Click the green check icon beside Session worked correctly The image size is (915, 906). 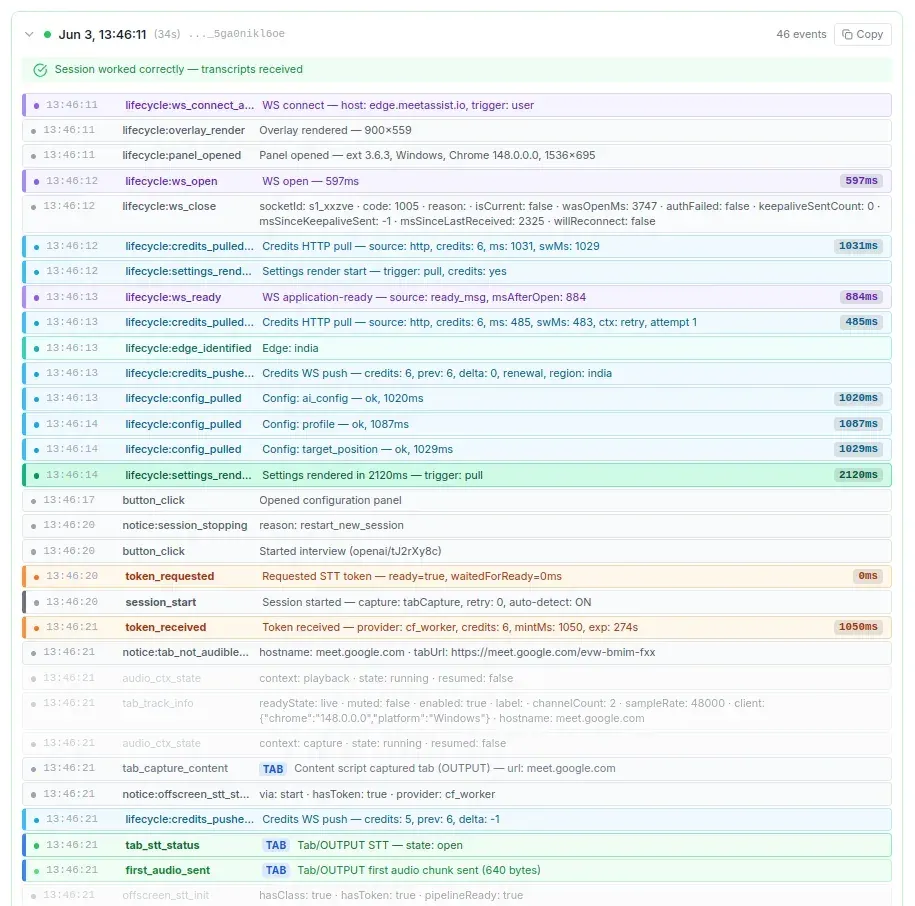tap(40, 70)
